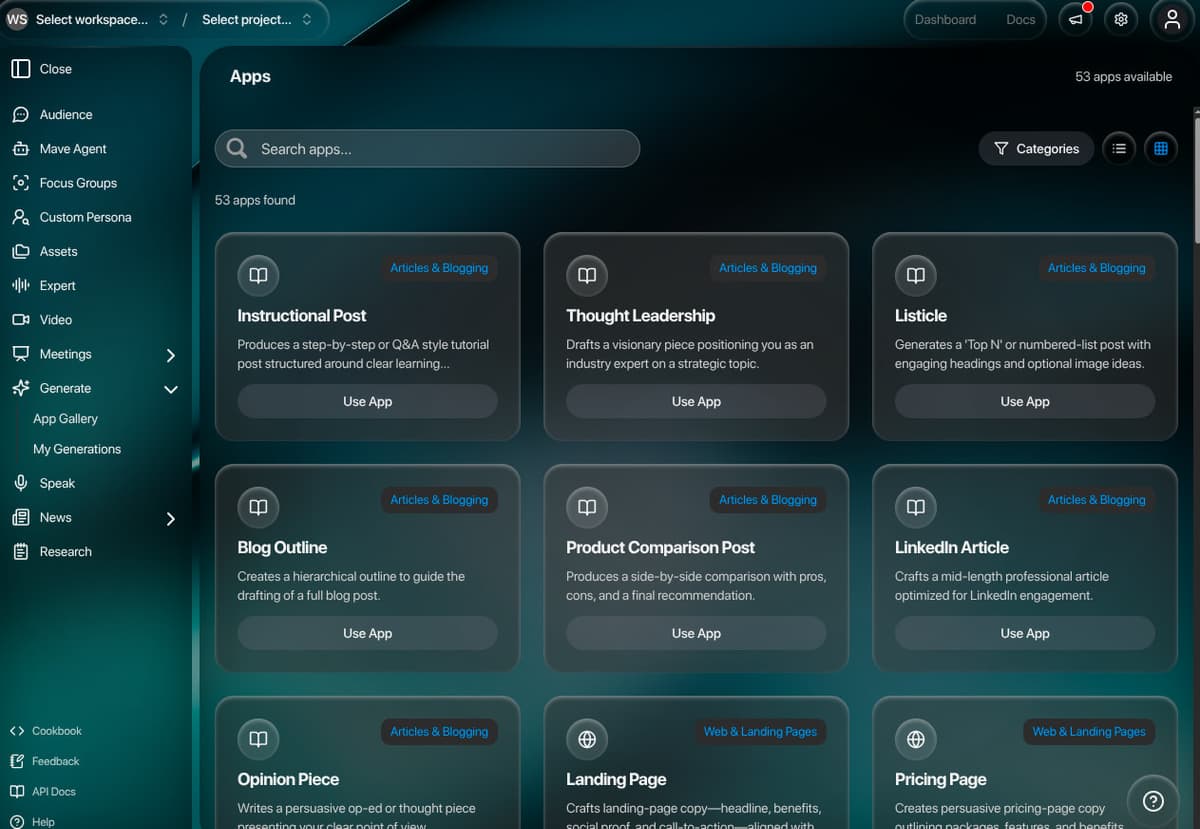Open App Gallery submenu item
1200x829 pixels.
click(x=65, y=419)
